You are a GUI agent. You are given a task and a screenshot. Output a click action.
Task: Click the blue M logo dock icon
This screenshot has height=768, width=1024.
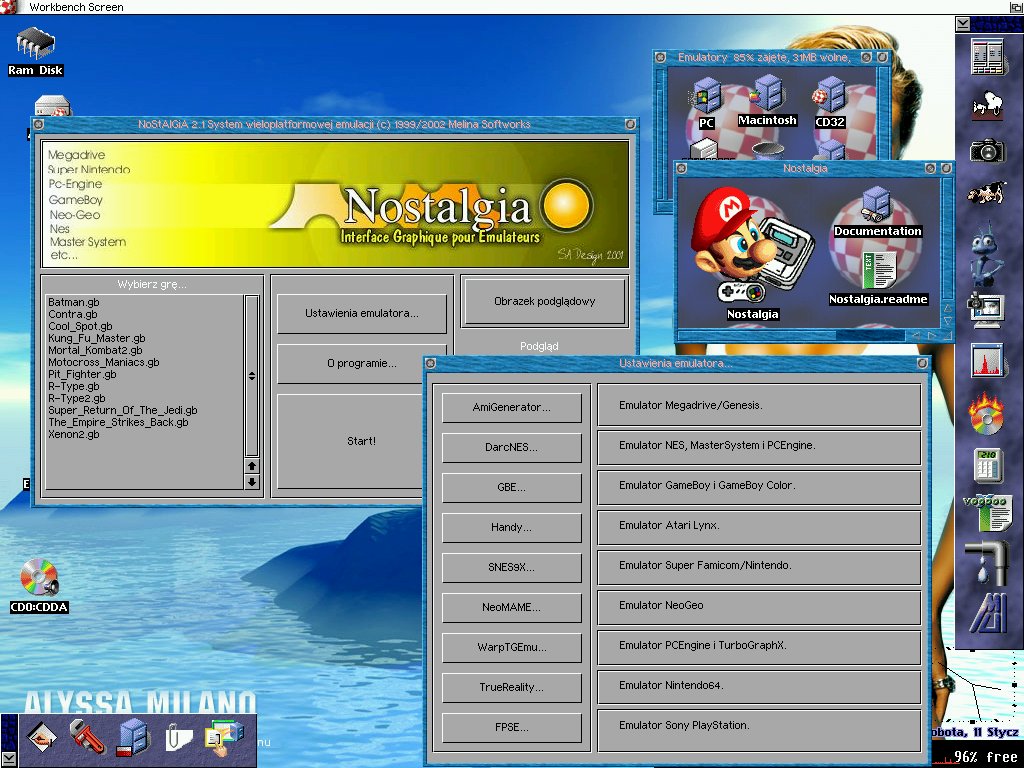[987, 612]
